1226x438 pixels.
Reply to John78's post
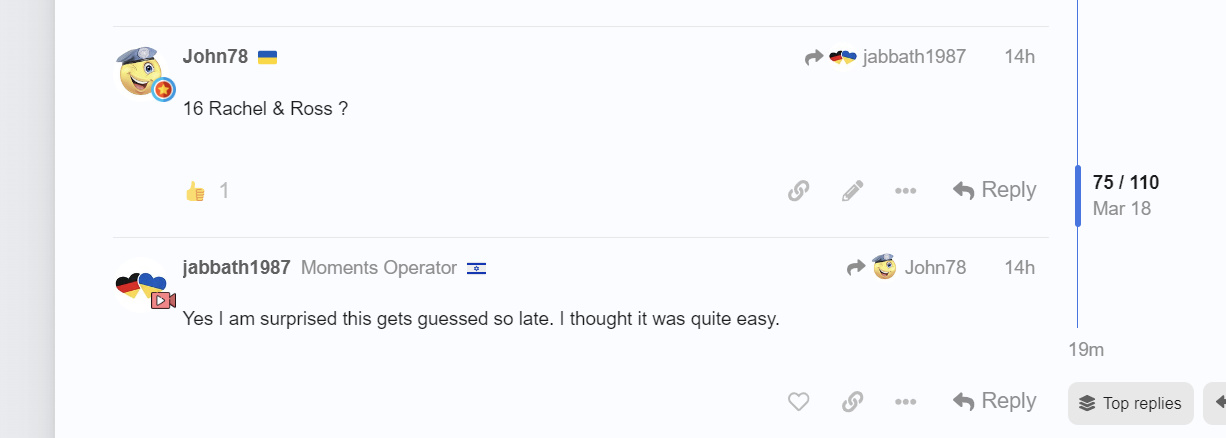(x=994, y=190)
